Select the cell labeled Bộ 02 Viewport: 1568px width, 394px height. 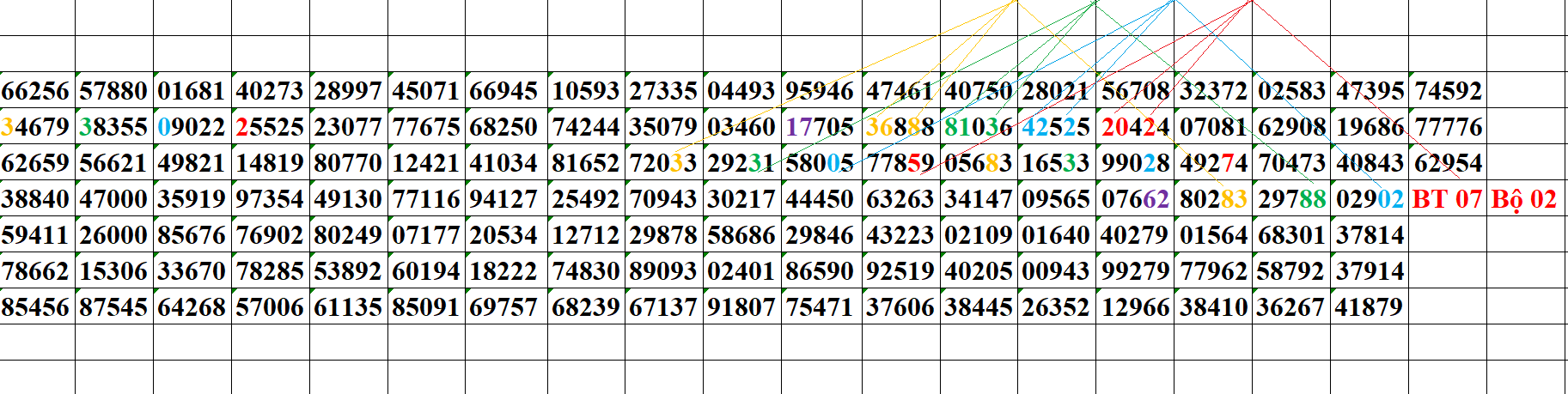pyautogui.click(x=1523, y=199)
